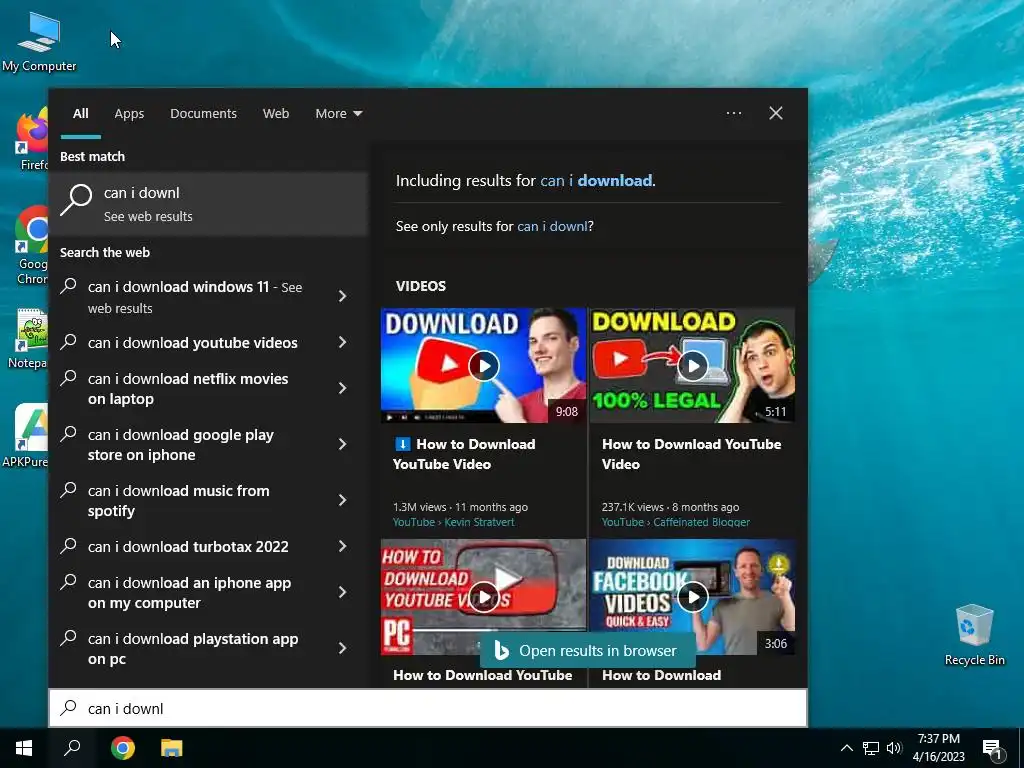Open the APKPure desktop shortcut
The image size is (1024, 768).
[26, 436]
